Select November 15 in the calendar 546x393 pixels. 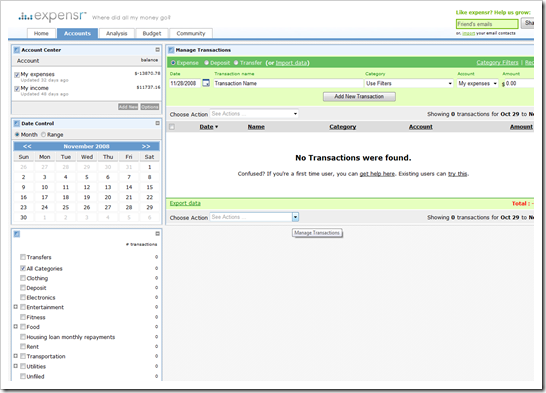(x=150, y=187)
